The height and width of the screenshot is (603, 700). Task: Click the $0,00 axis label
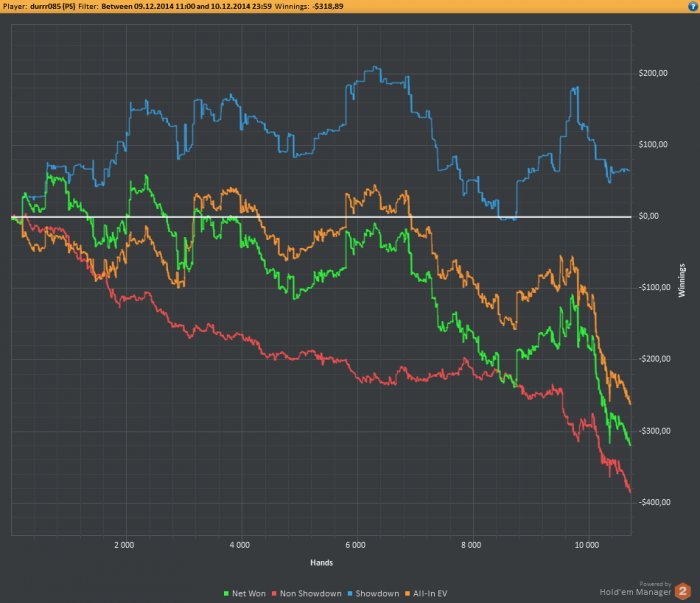pos(648,216)
